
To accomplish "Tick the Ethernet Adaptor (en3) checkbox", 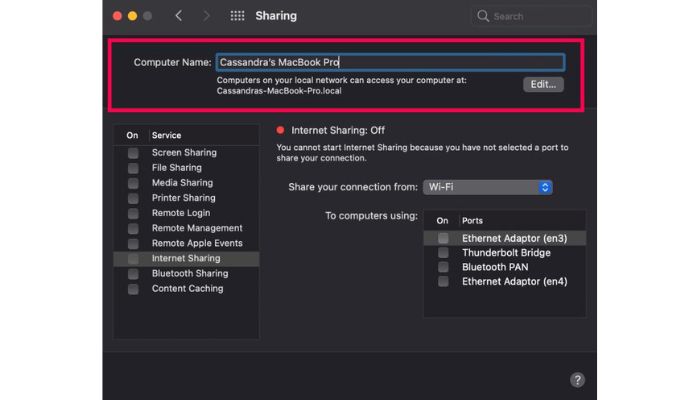I will [443, 238].
